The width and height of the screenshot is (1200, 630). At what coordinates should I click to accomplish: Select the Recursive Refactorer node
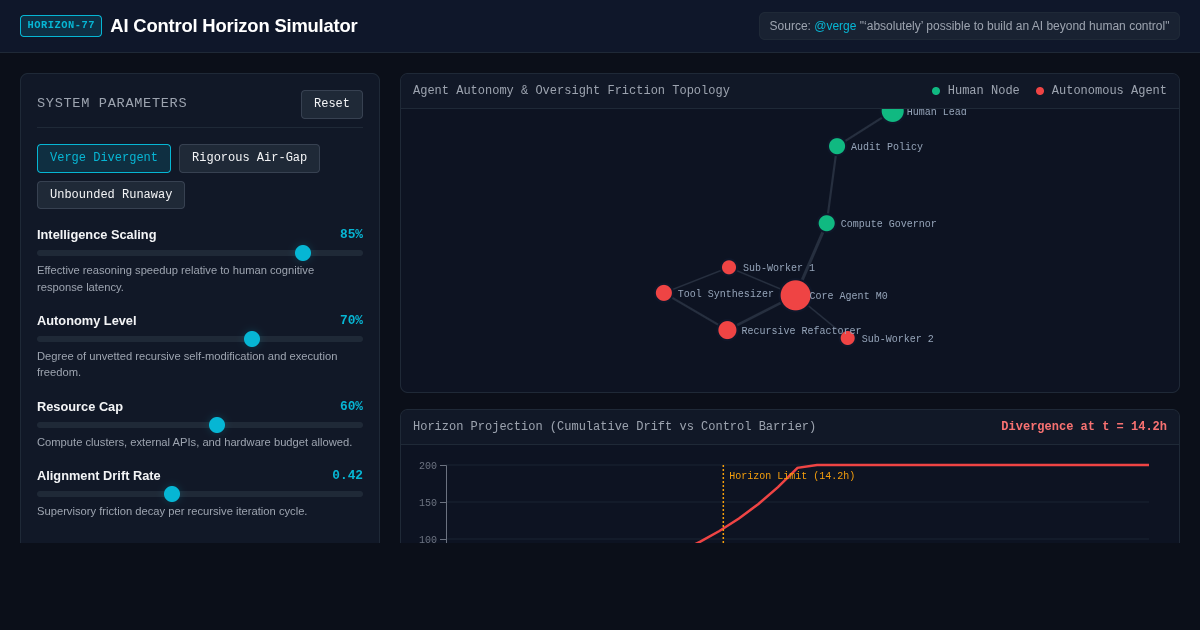pyautogui.click(x=727, y=330)
